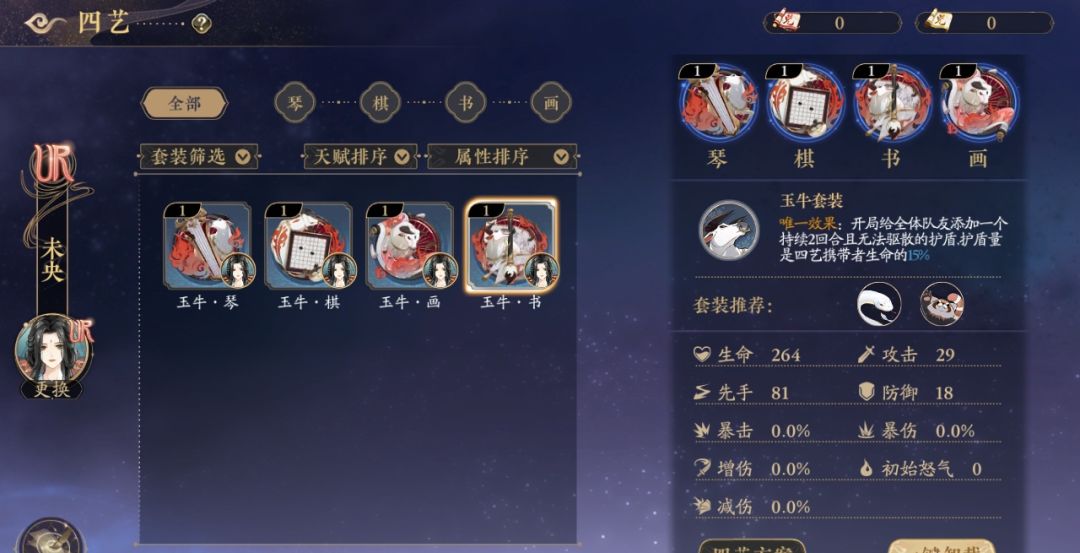Select the 玉牛·画 item thumbnail
Viewport: 1080px width, 553px height.
click(411, 245)
